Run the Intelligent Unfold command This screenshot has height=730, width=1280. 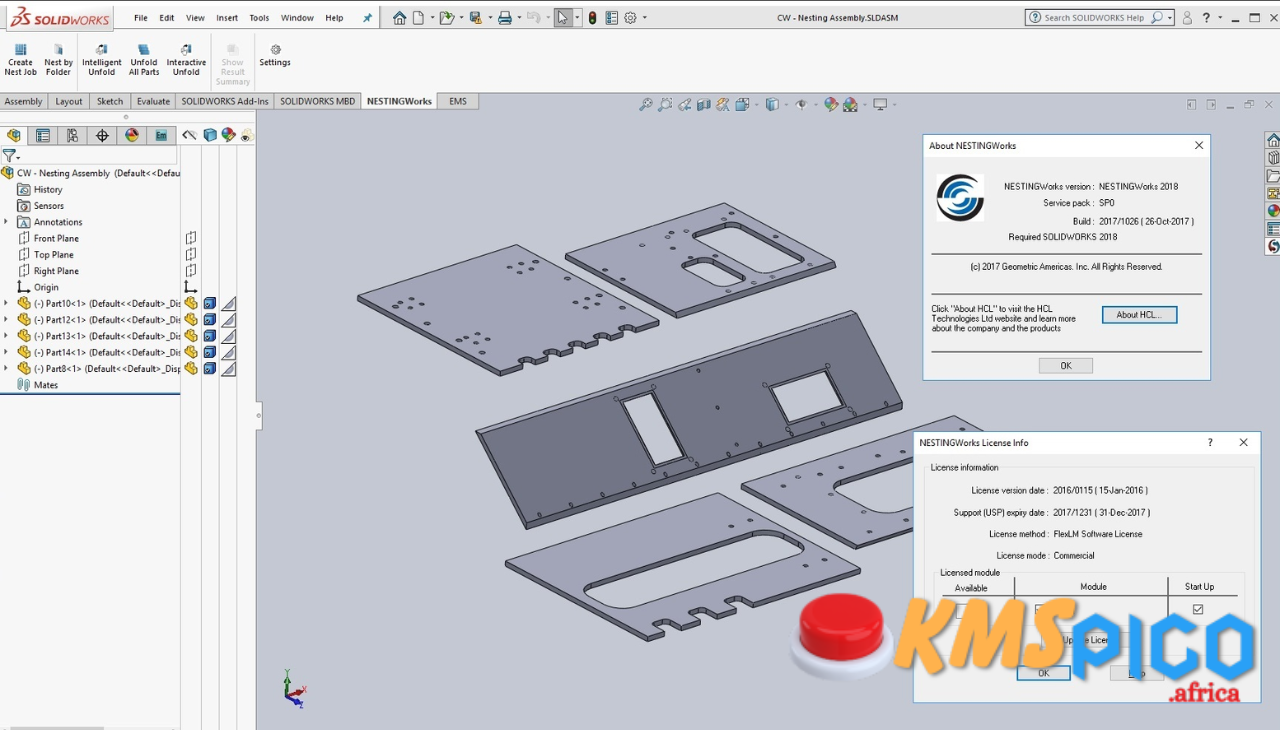pos(101,60)
